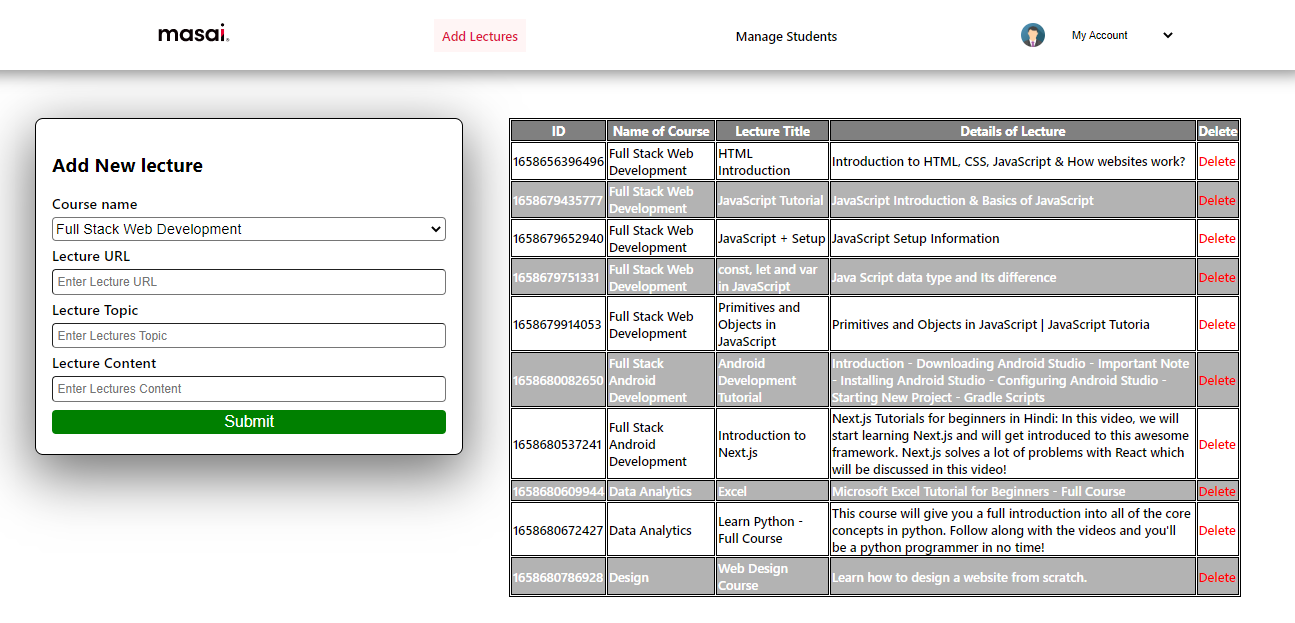
Task: Click JavaScript Setup Information details cell
Action: 1013,239
